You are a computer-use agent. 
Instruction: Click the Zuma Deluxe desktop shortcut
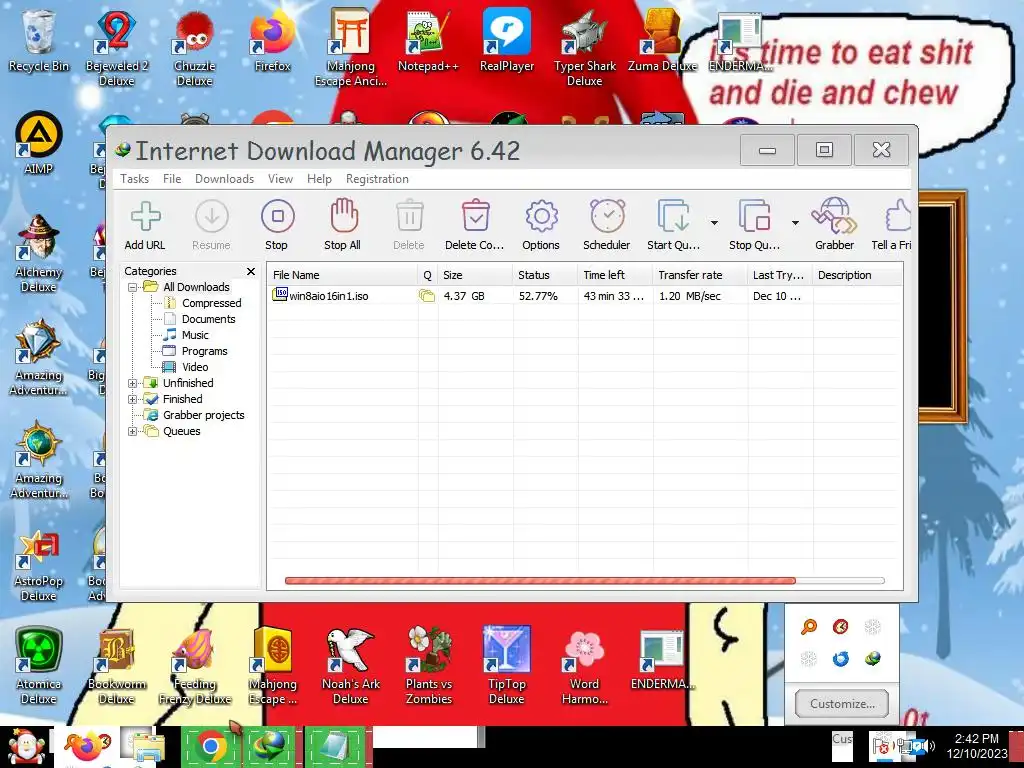[x=662, y=42]
